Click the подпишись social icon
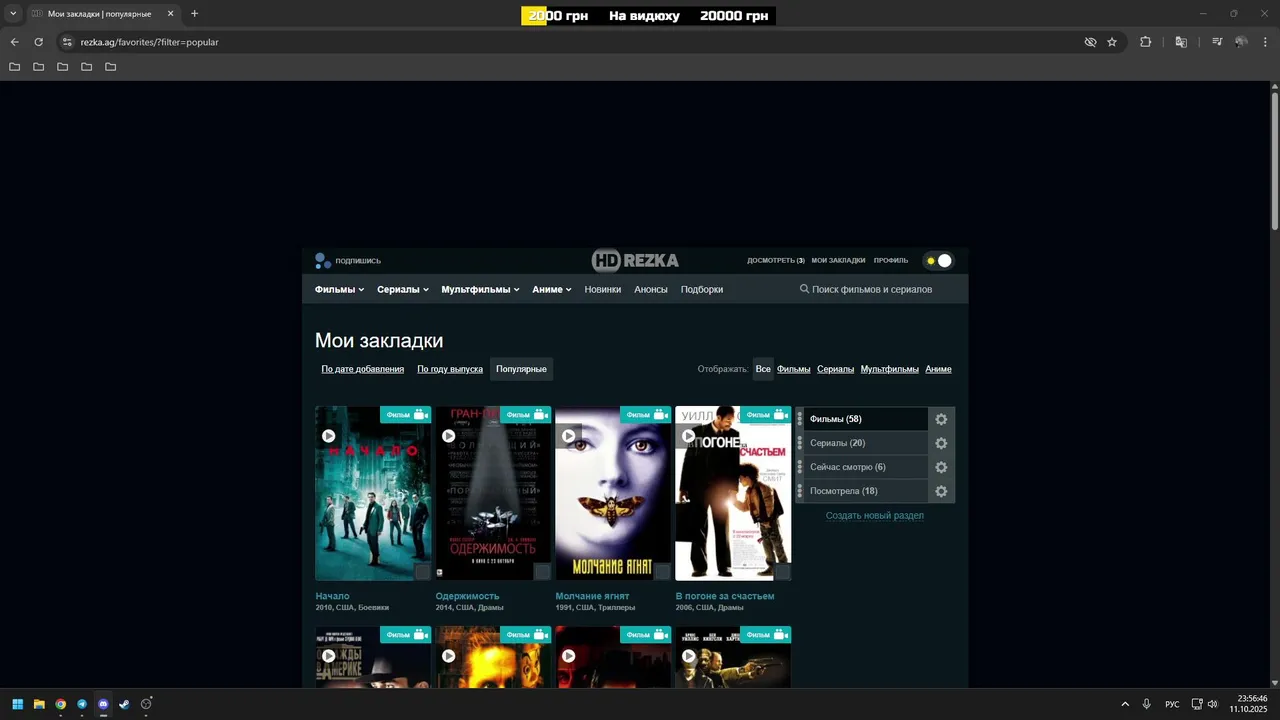Screen dimensions: 1280x720 pos(323,261)
